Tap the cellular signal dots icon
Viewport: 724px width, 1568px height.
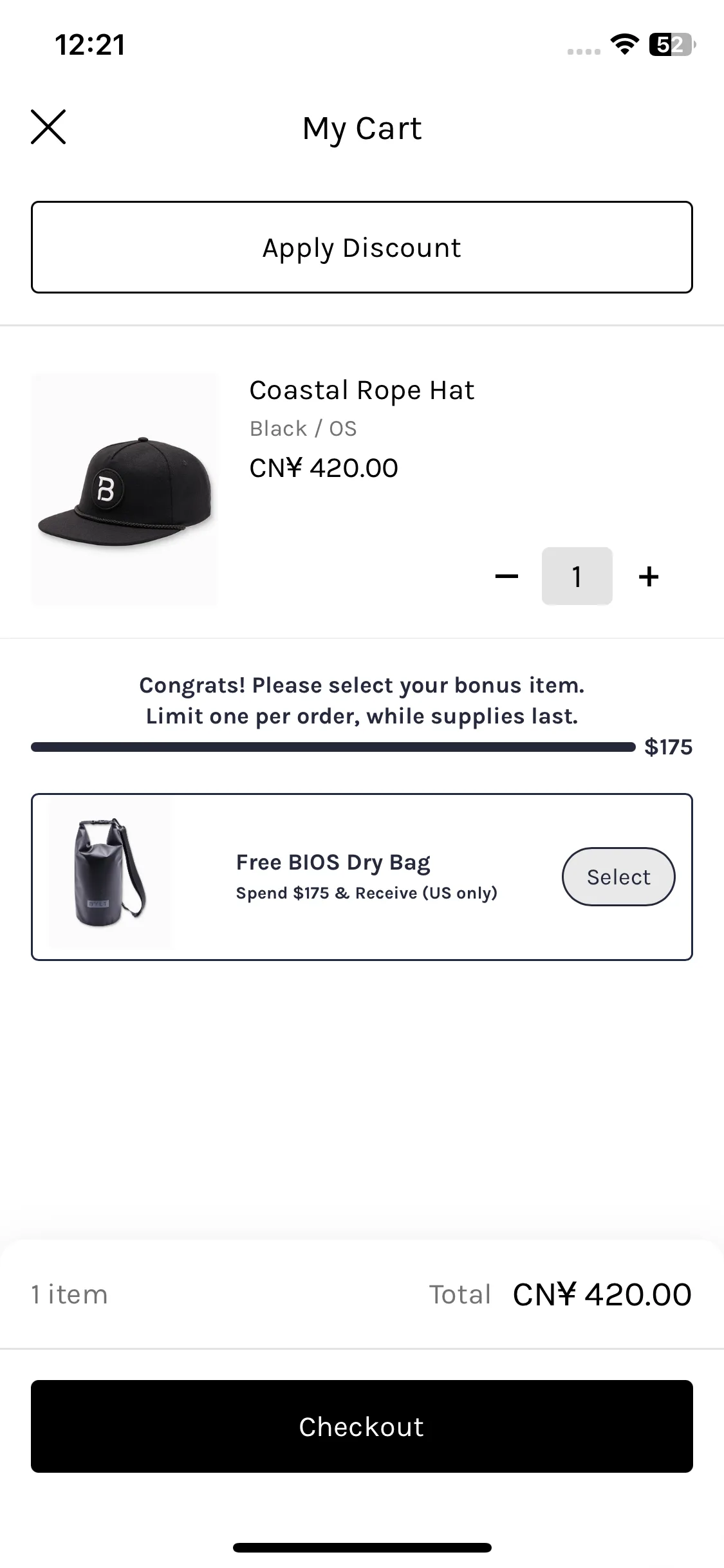click(584, 51)
